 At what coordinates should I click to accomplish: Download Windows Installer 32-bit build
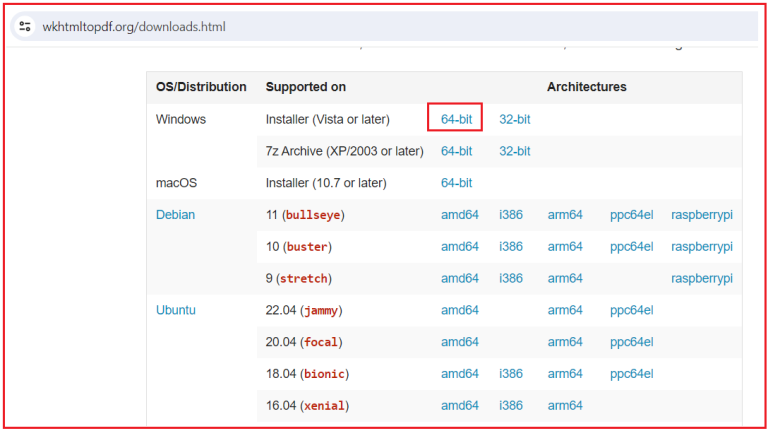click(x=514, y=119)
